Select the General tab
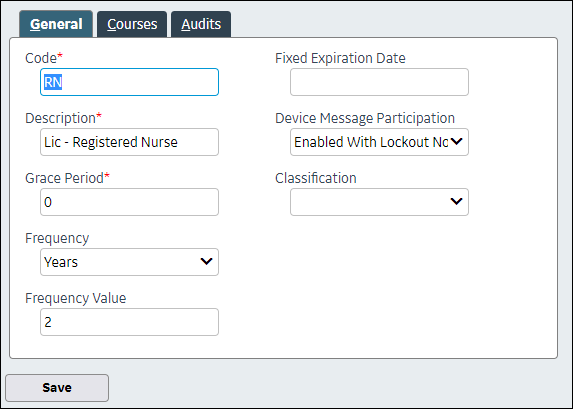573x409 pixels. pos(56,24)
